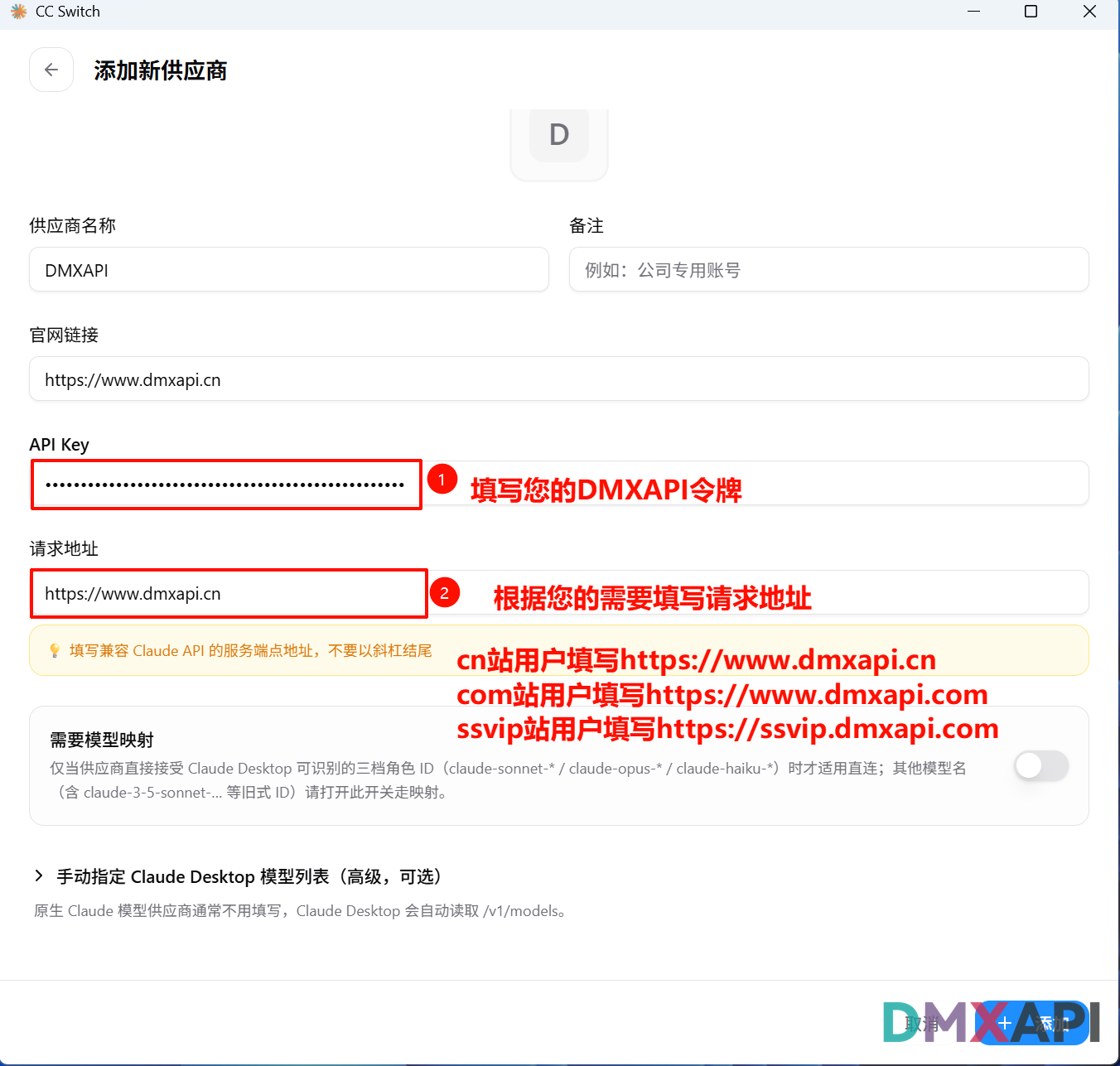Toggle the 需要模型映射 switch
This screenshot has height=1066, width=1120.
pyautogui.click(x=1041, y=765)
